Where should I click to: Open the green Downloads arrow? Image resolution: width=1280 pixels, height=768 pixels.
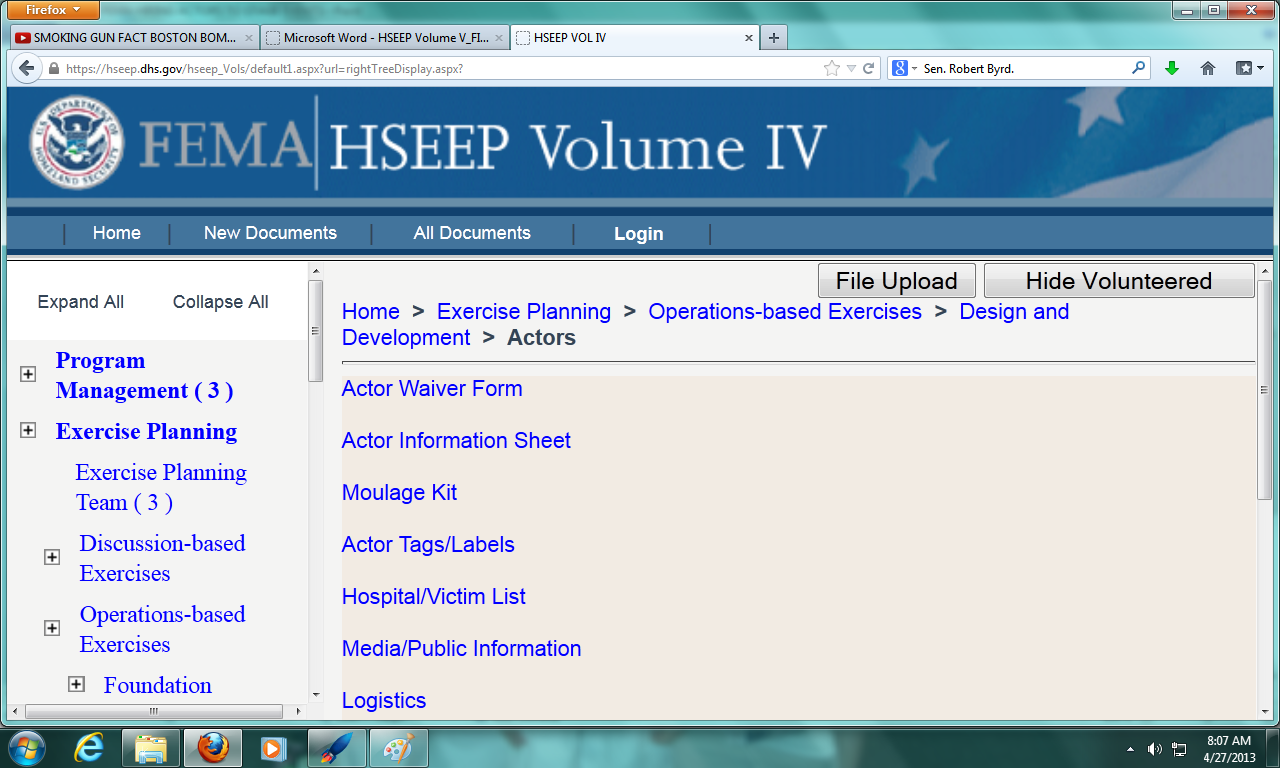1172,69
